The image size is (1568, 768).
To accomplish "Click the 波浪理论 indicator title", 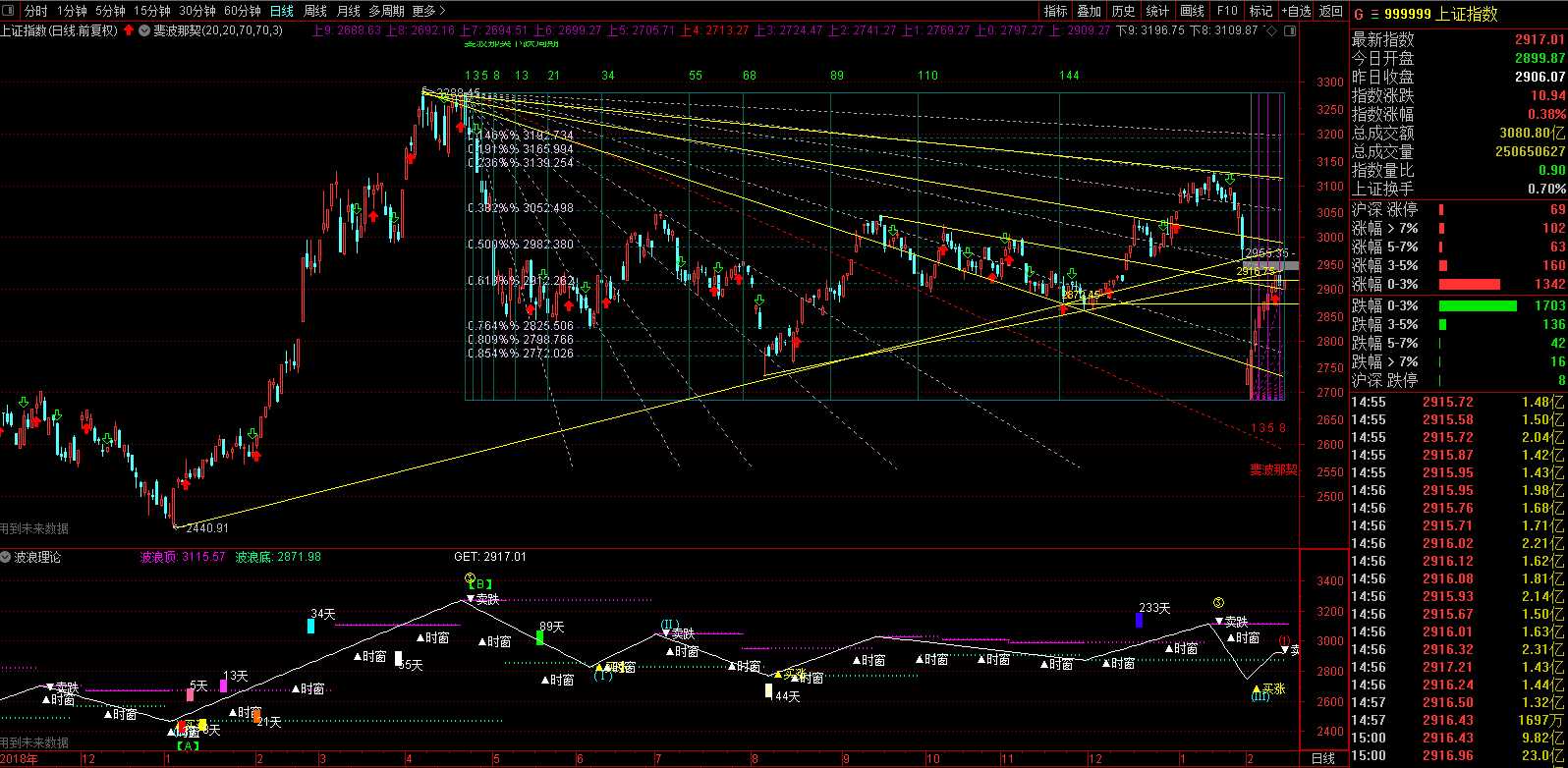I will click(37, 557).
